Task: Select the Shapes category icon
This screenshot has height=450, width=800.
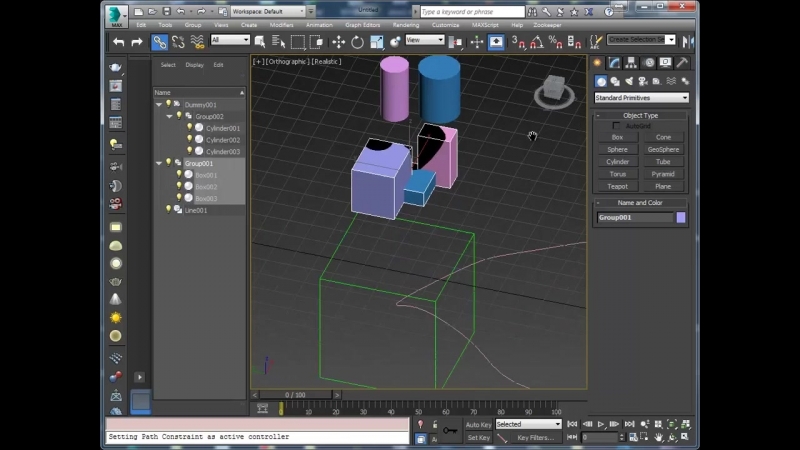Action: [615, 81]
